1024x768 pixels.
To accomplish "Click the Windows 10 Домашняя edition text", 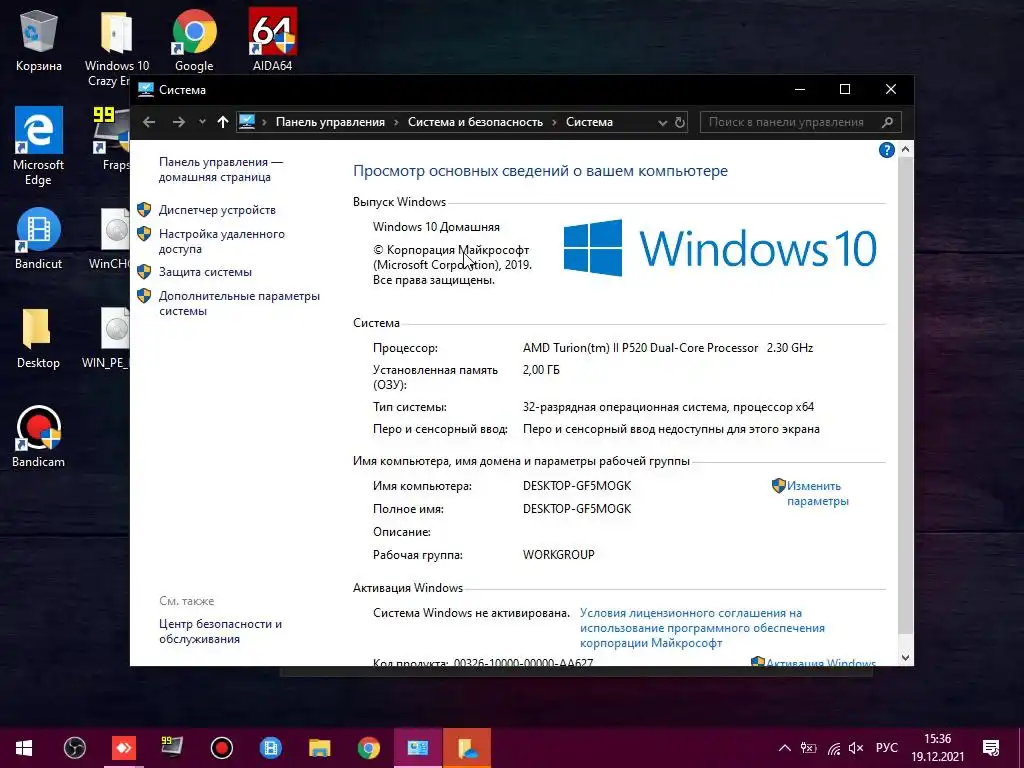I will pyautogui.click(x=436, y=227).
